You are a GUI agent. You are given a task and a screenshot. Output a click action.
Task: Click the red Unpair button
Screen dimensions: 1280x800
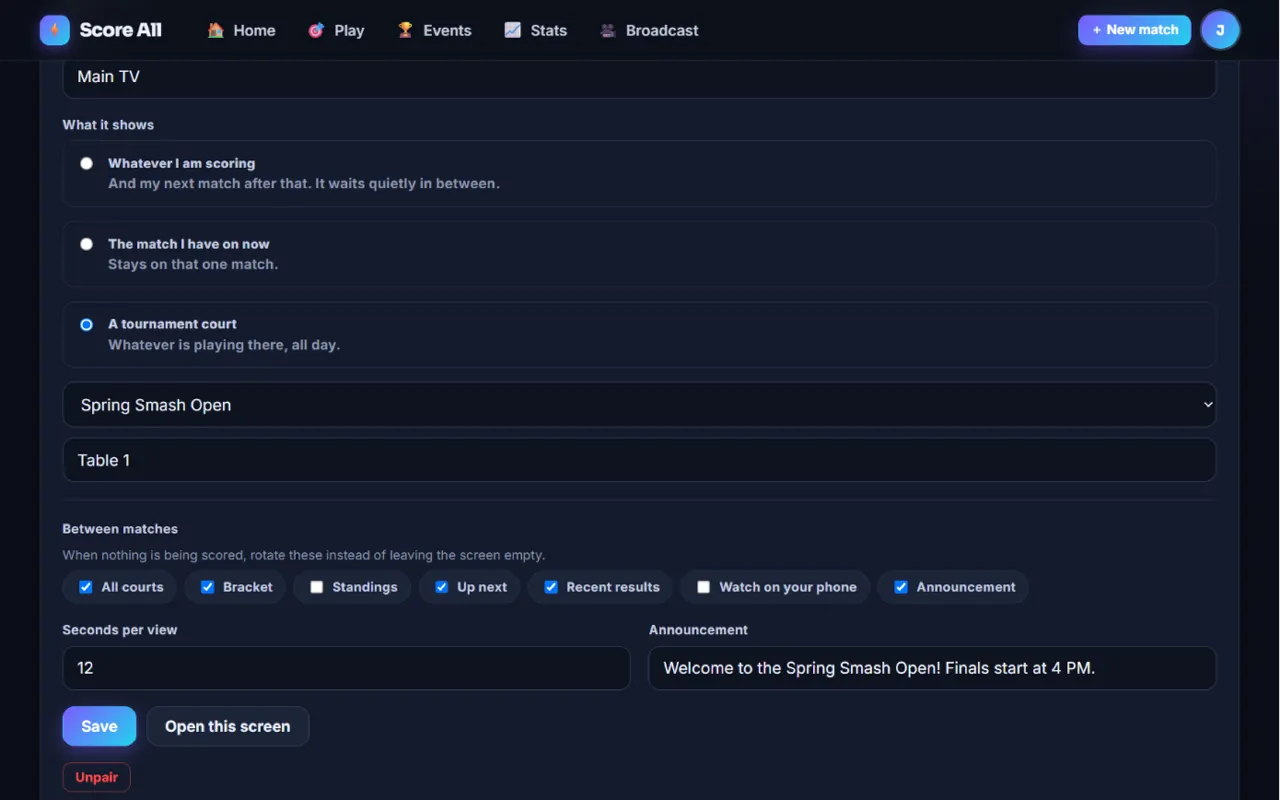click(97, 777)
